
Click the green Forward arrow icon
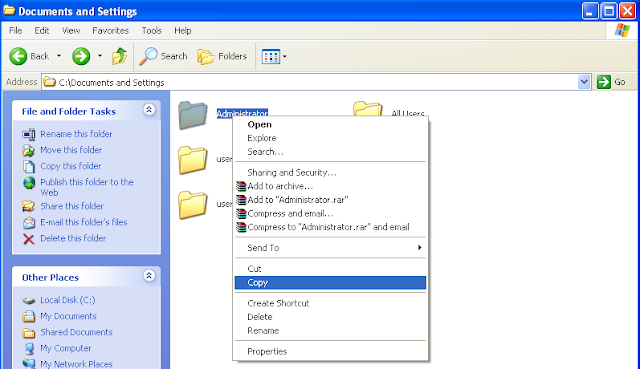coord(81,56)
